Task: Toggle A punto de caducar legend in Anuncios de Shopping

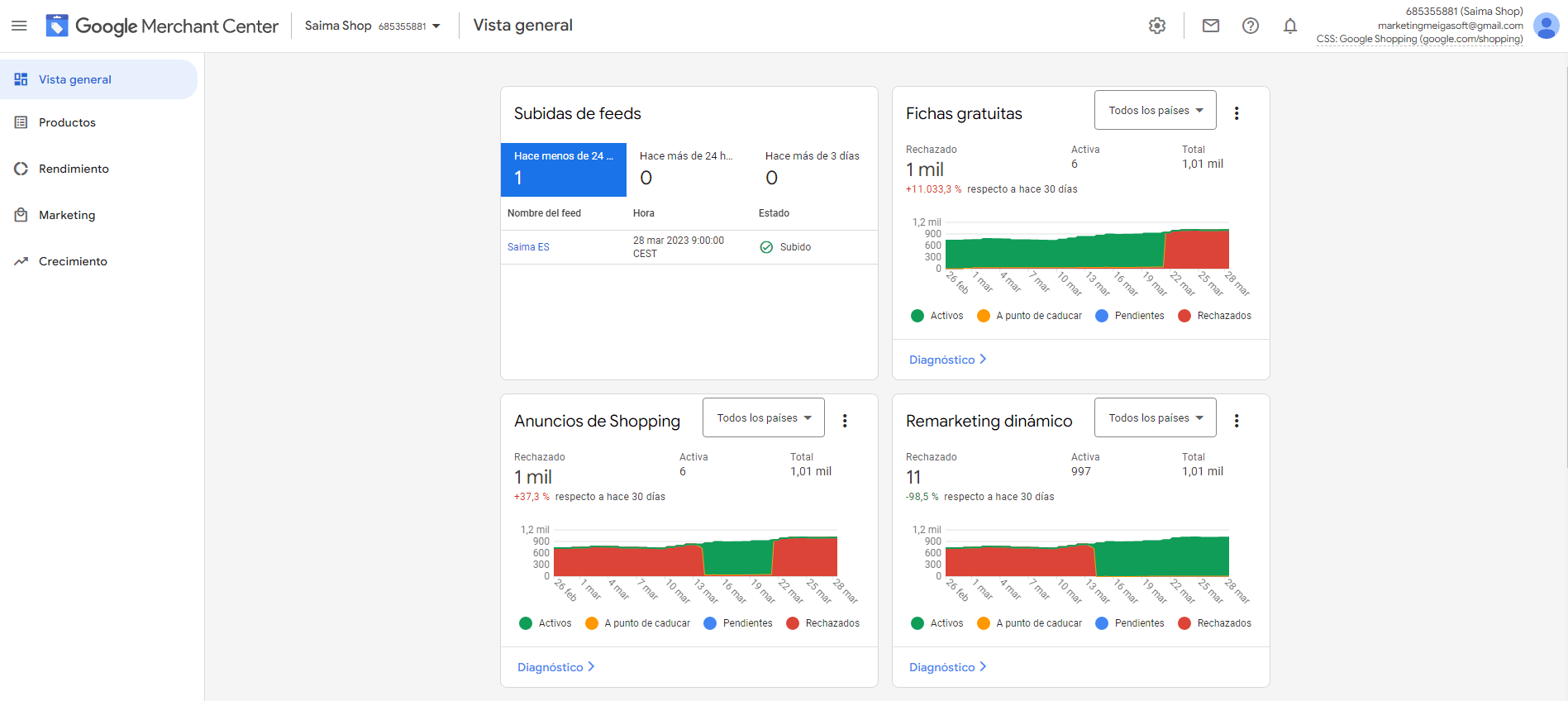Action: pos(637,623)
